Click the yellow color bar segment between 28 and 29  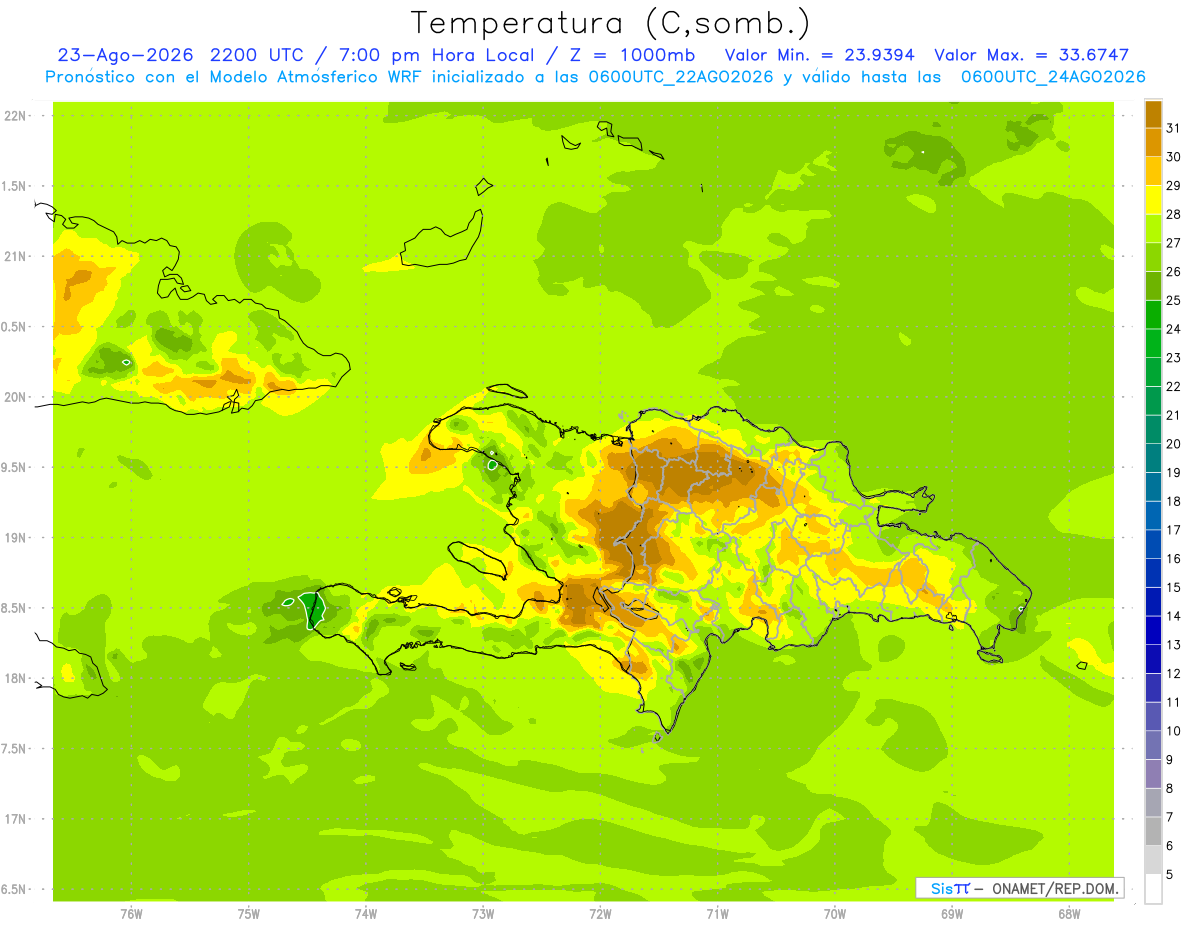pyautogui.click(x=1153, y=200)
